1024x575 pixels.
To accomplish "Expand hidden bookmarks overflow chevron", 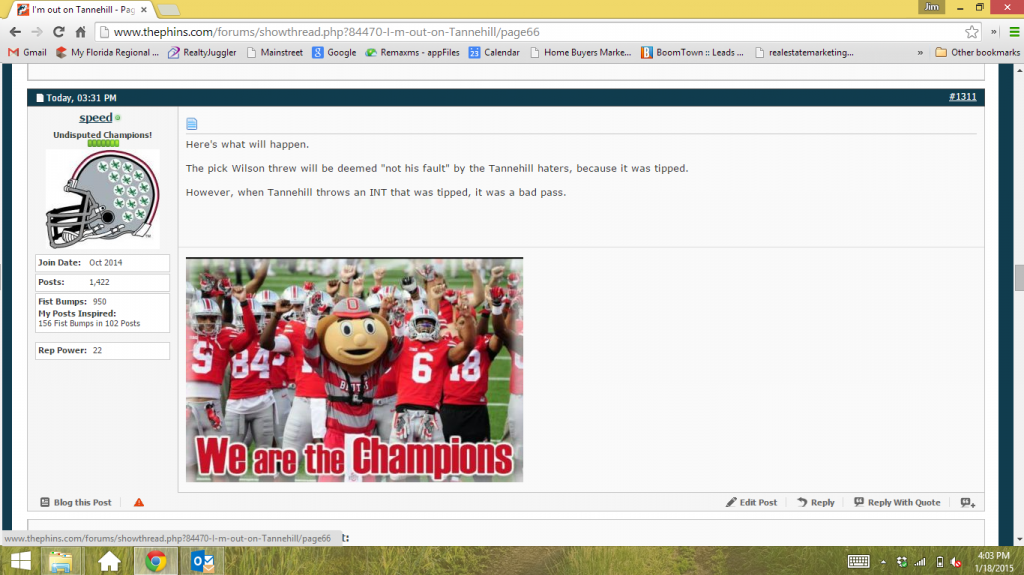I will coord(920,52).
